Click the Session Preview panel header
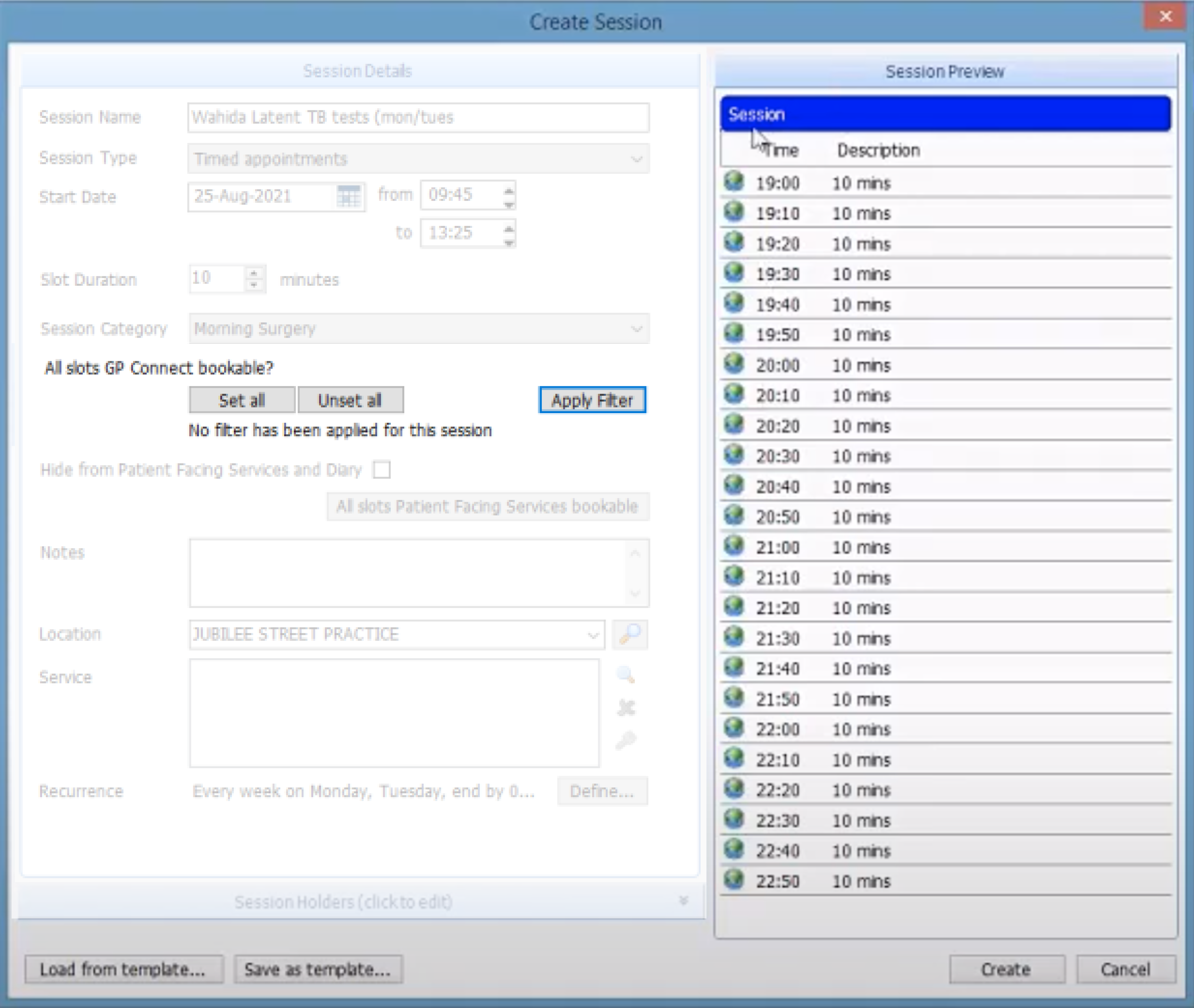The width and height of the screenshot is (1194, 1008). click(x=945, y=72)
